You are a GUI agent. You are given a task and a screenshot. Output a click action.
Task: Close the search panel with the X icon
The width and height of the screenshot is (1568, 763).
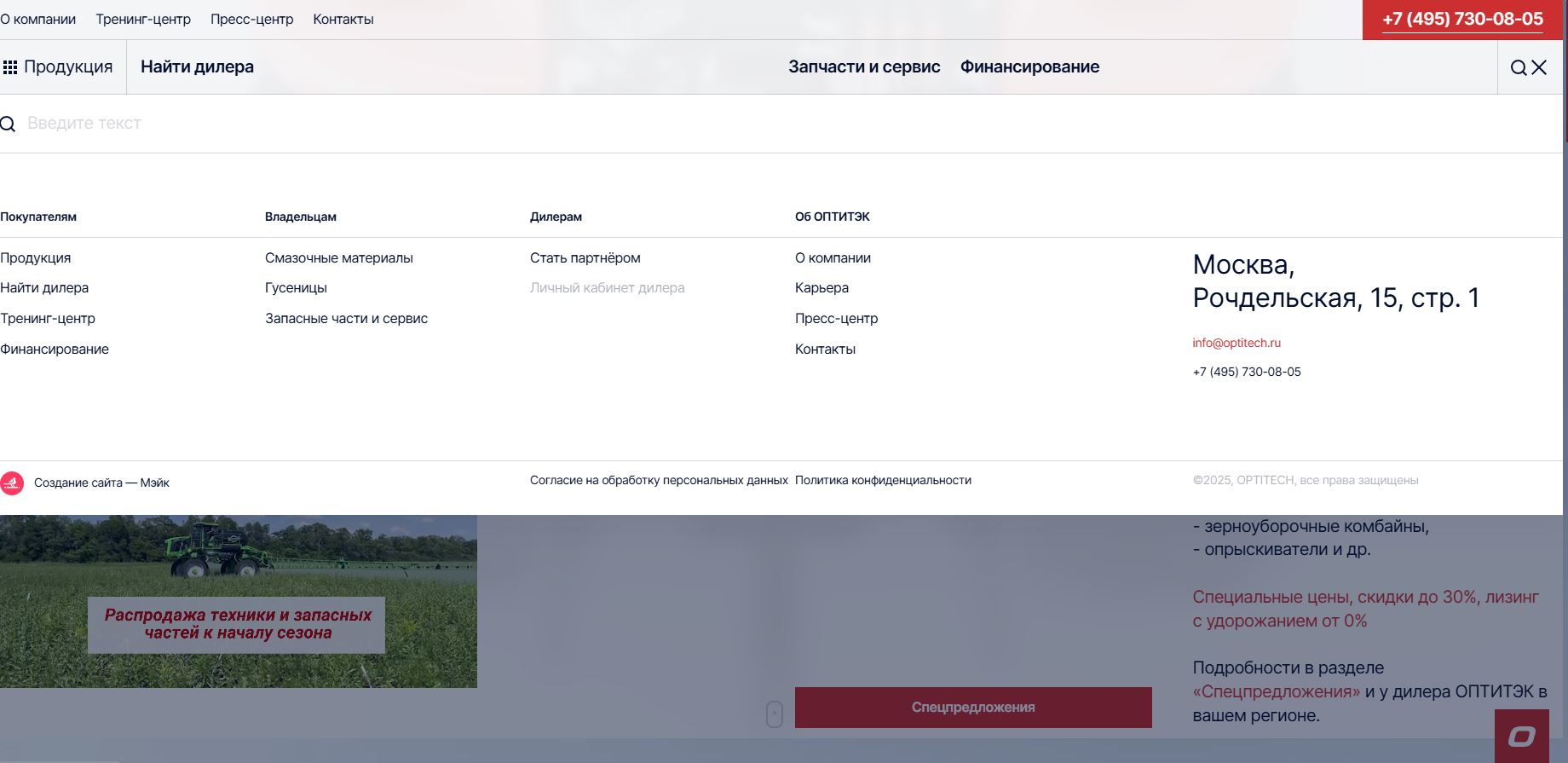(1539, 67)
